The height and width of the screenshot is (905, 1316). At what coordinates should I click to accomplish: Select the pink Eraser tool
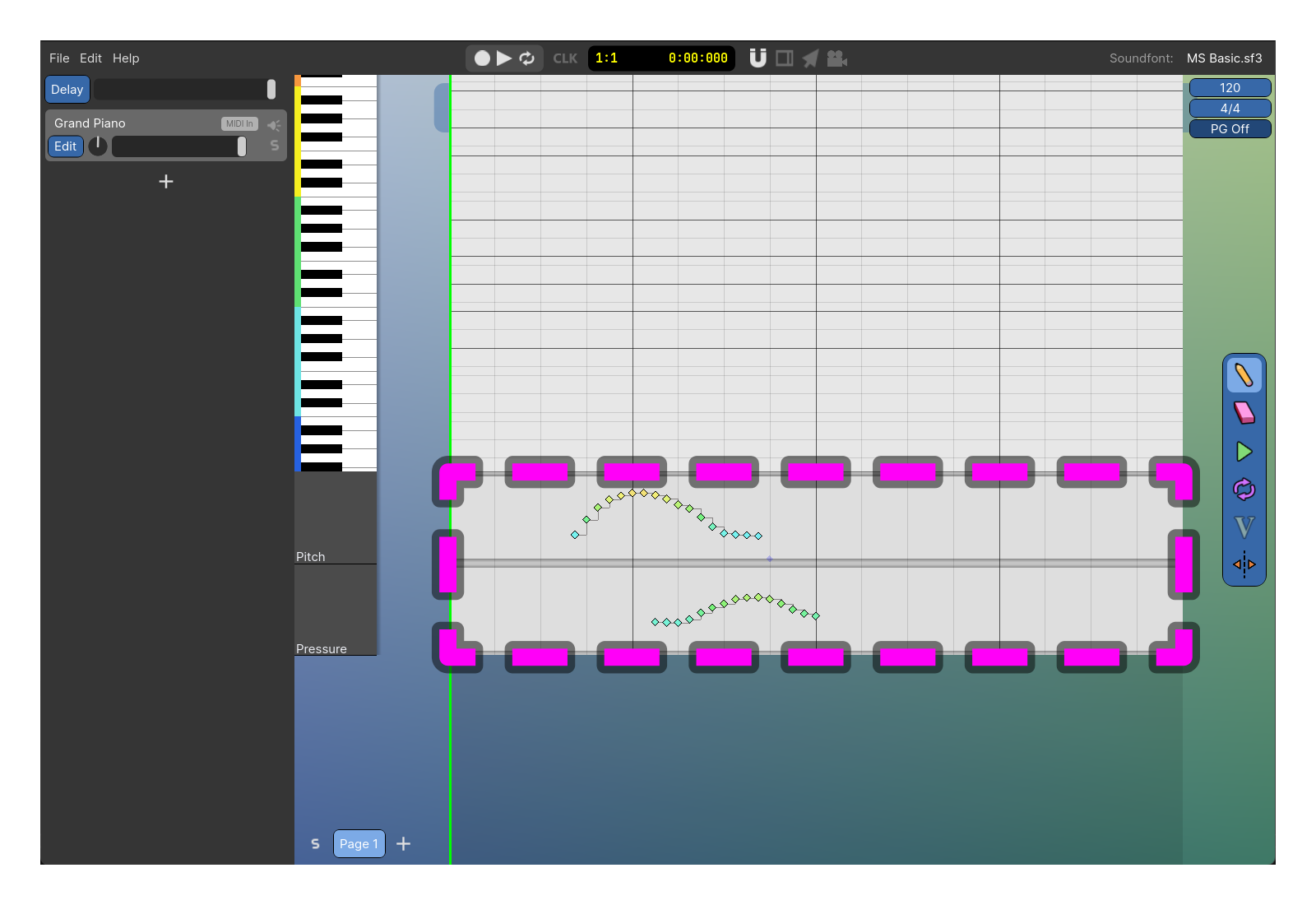[x=1244, y=413]
